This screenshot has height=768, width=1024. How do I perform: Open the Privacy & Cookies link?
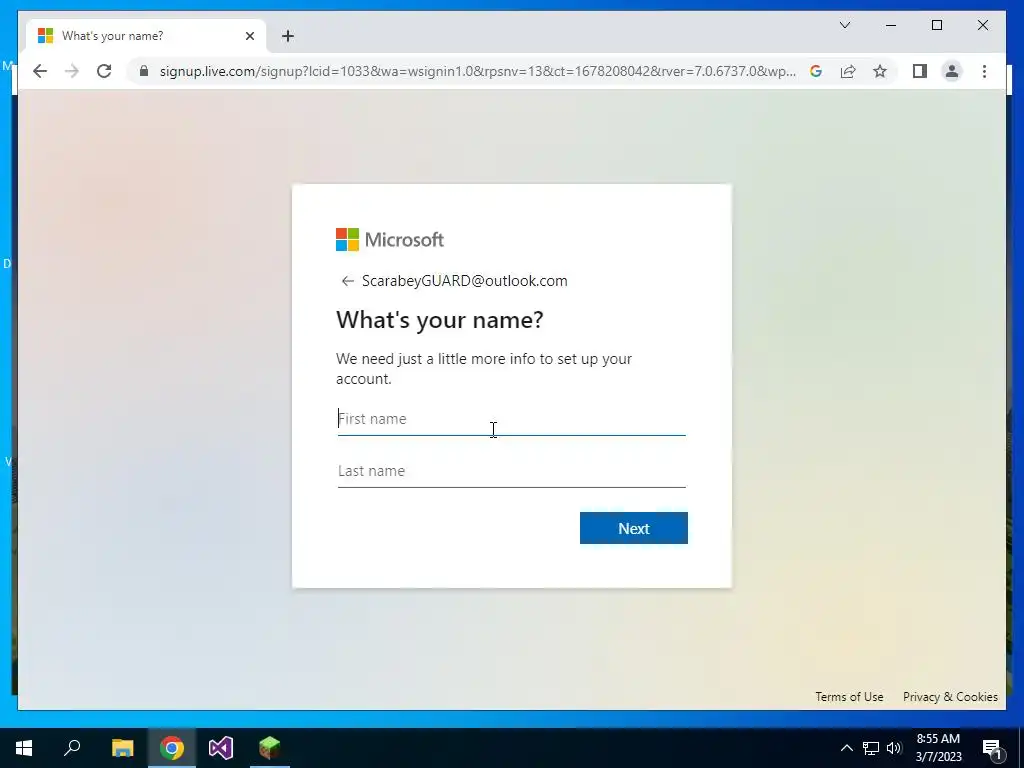point(950,697)
